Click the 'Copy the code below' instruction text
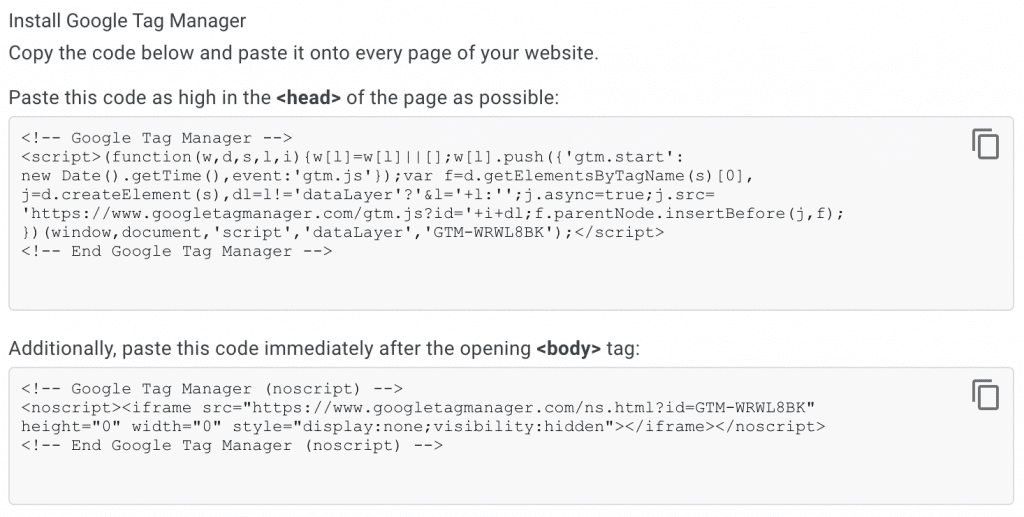The height and width of the screenshot is (517, 1024). 304,53
